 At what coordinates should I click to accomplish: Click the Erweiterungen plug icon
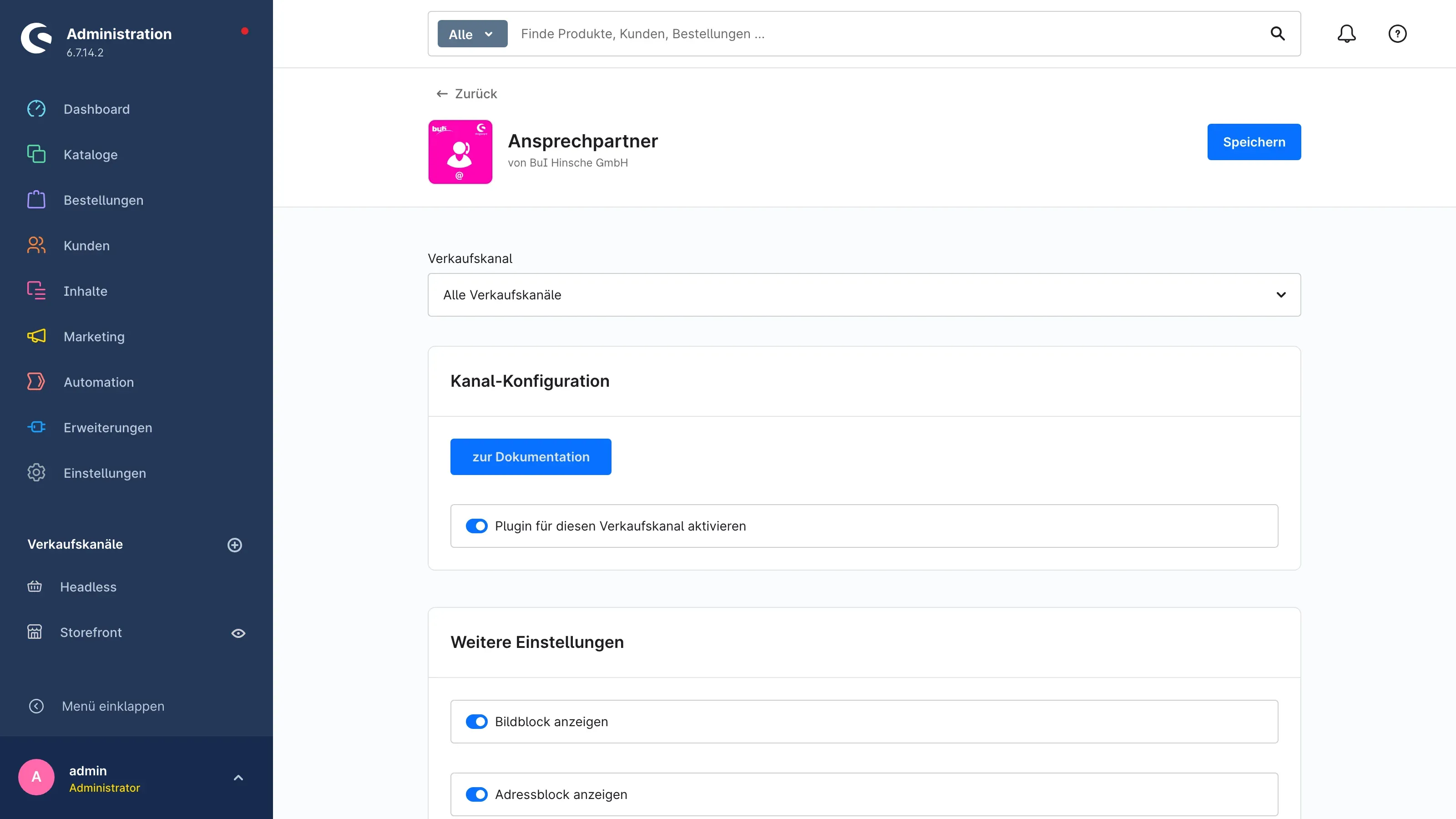tap(36, 427)
